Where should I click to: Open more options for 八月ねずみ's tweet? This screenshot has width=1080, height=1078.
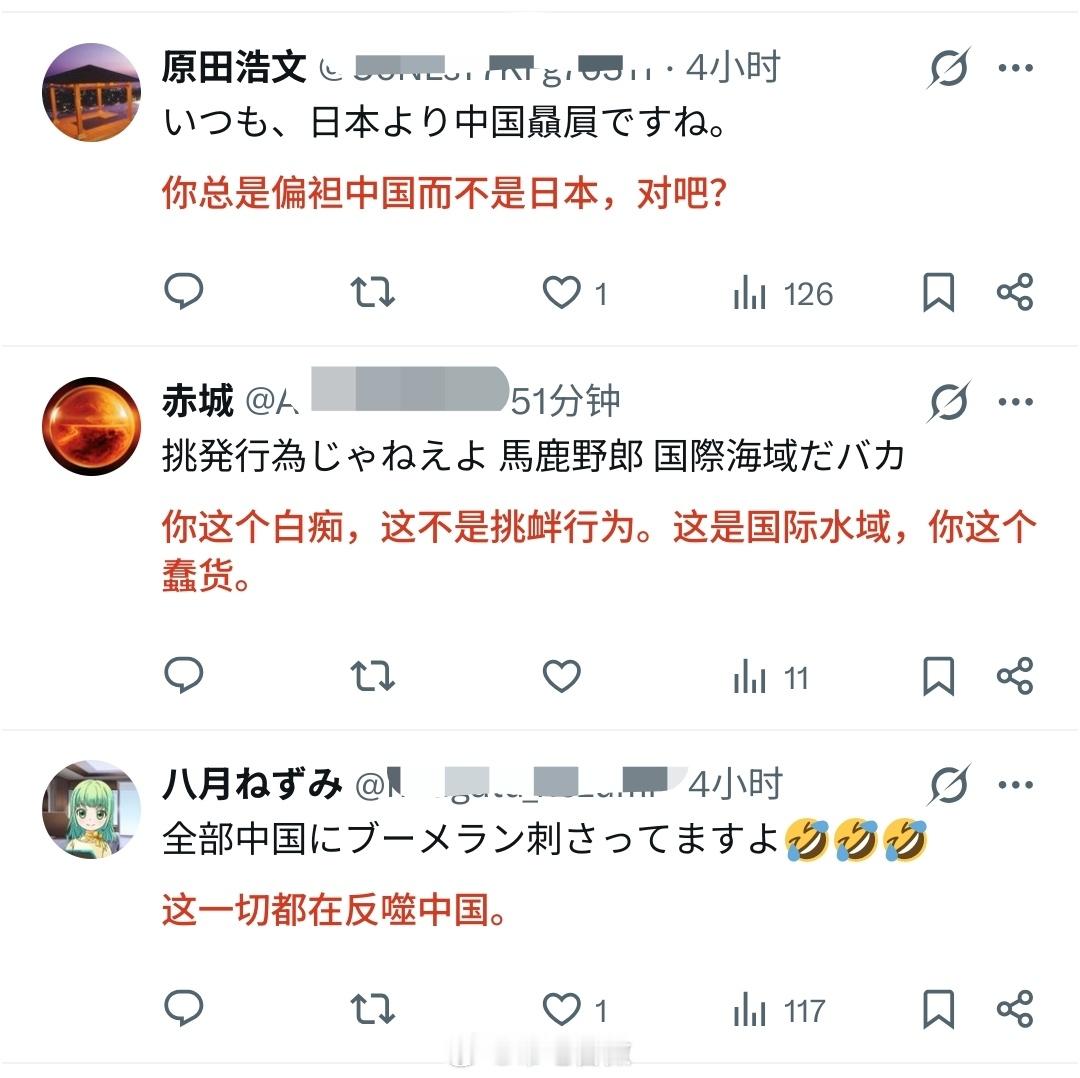(x=1016, y=785)
